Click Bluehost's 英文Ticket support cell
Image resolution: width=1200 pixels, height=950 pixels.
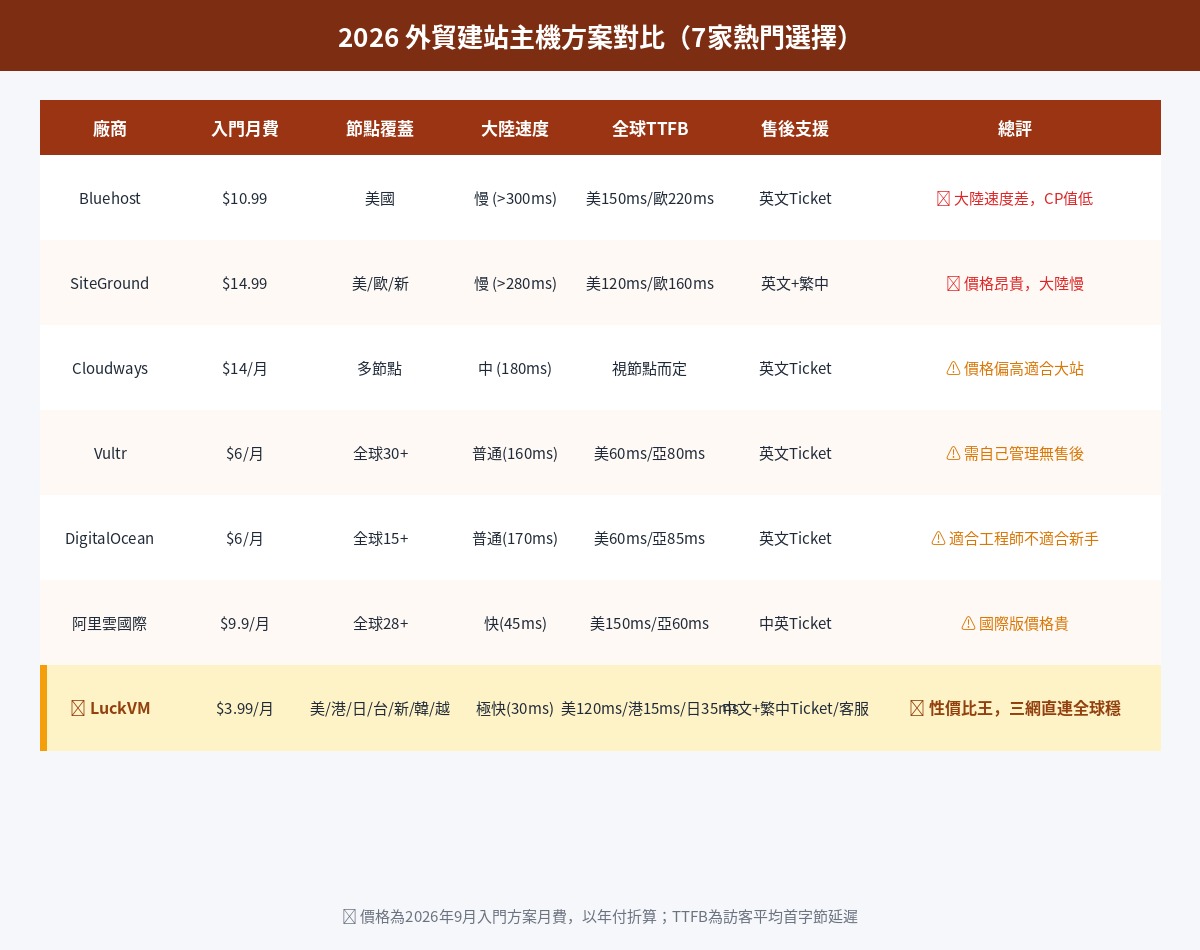coord(795,198)
